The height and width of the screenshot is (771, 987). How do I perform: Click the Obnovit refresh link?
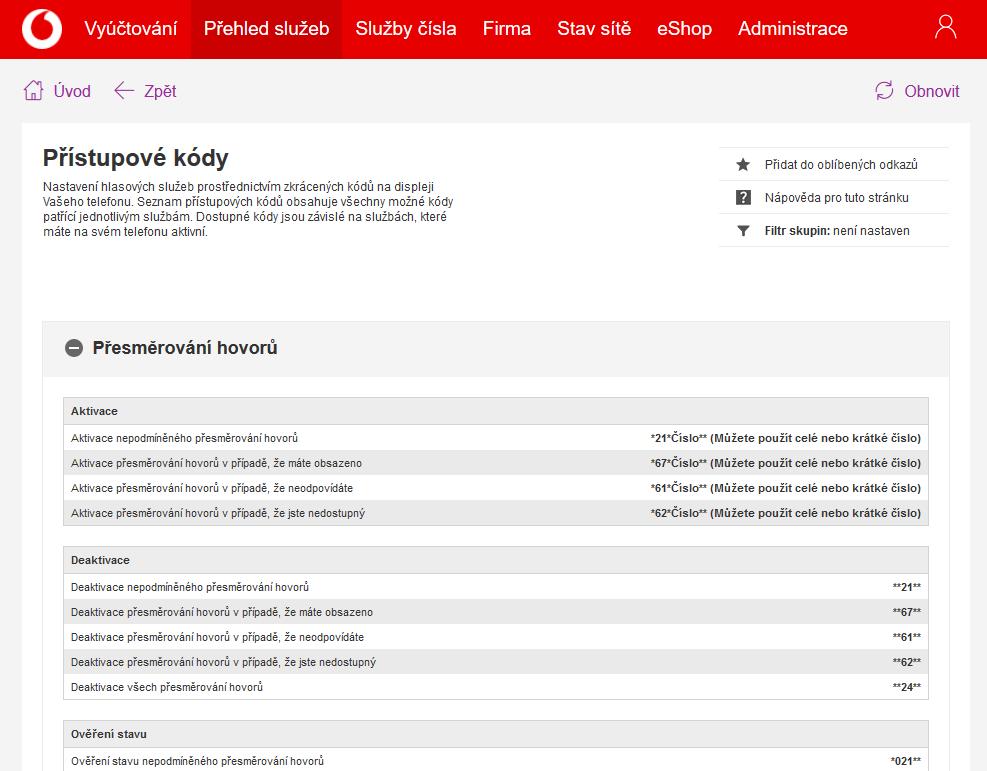932,91
